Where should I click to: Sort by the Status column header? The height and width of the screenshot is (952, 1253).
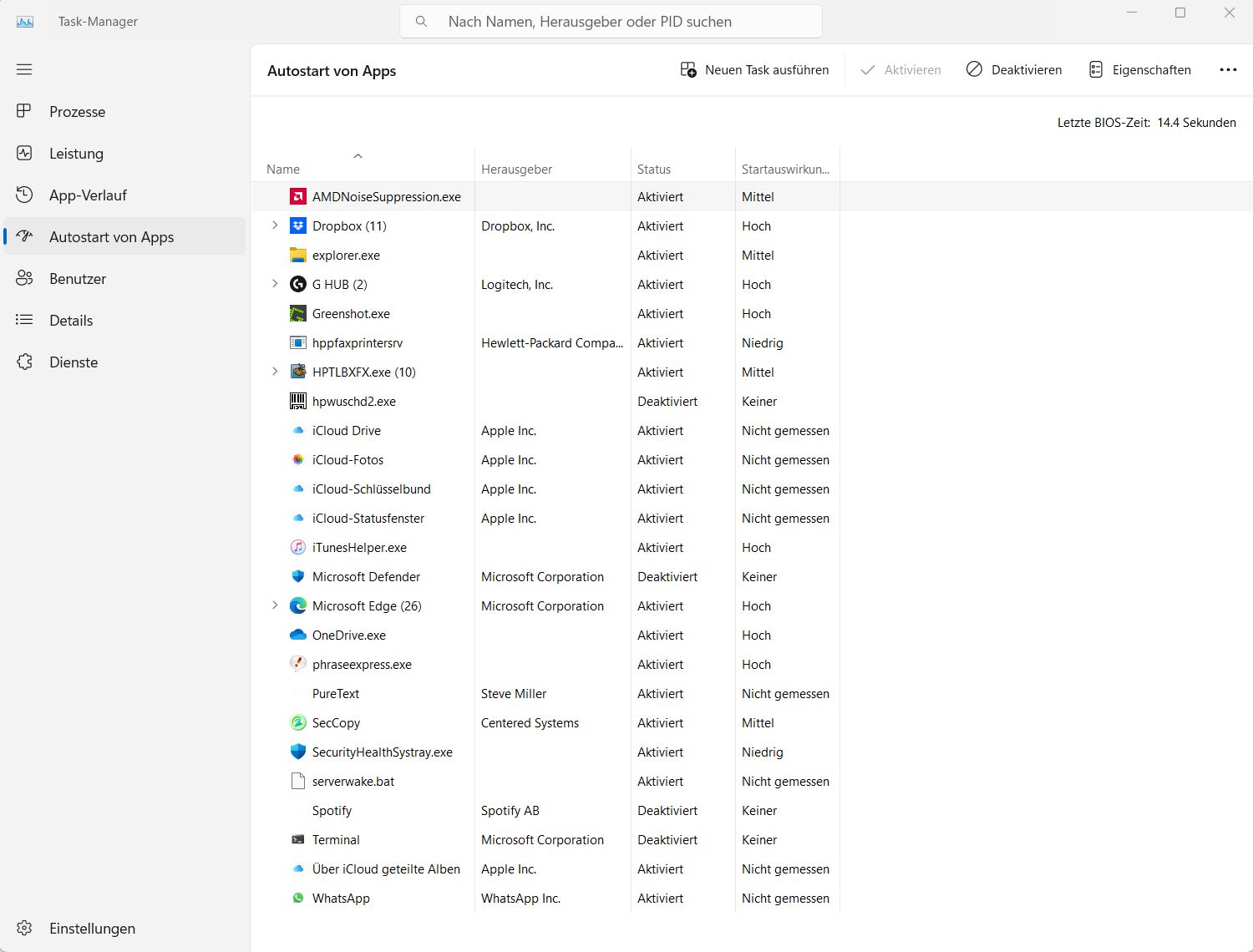[654, 170]
